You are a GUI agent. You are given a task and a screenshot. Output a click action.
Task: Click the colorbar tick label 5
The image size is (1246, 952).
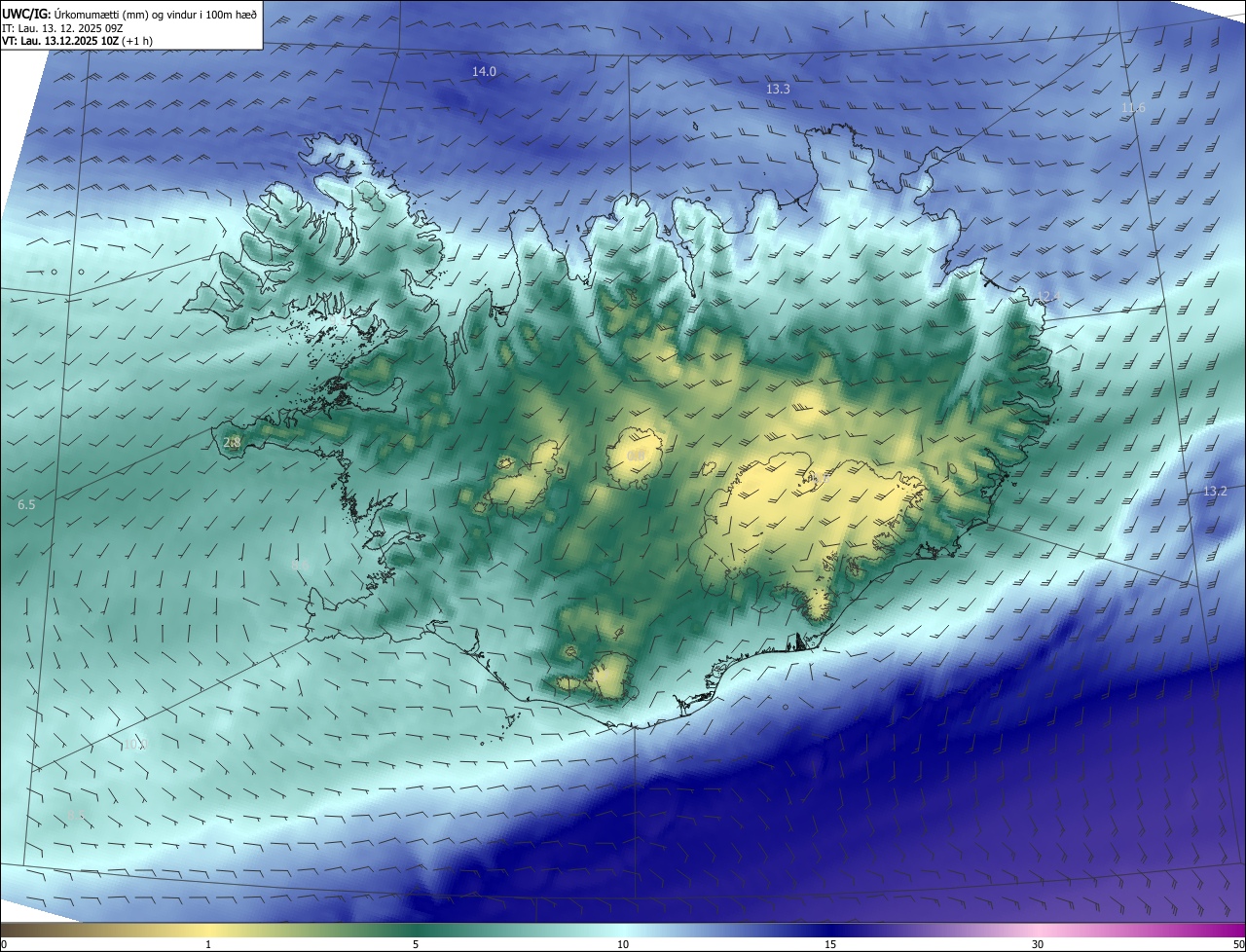click(416, 944)
